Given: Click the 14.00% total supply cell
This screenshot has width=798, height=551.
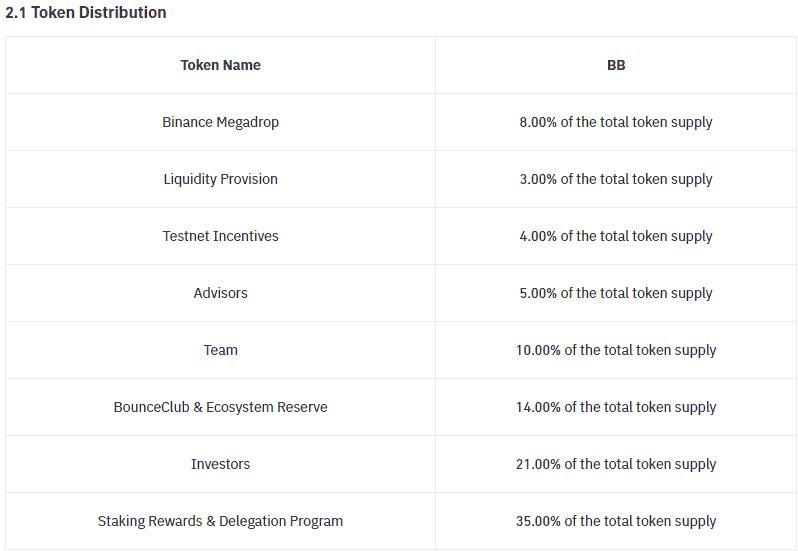Looking at the screenshot, I should click(x=616, y=407).
